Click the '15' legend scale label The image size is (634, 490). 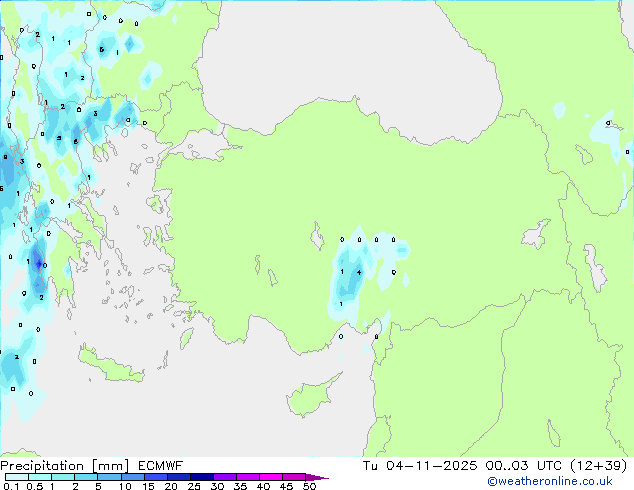point(148,486)
